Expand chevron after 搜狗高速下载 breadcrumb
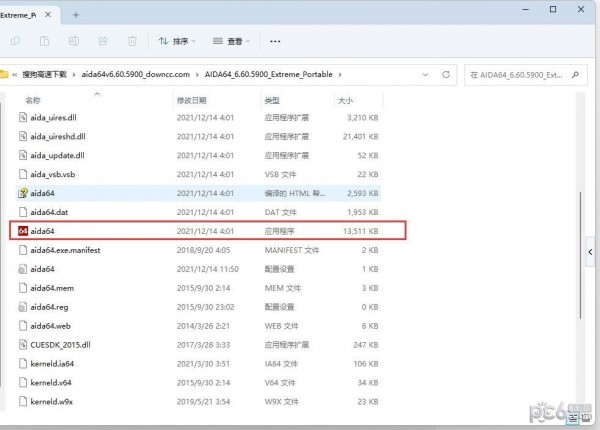The height and width of the screenshot is (430, 600). [x=74, y=75]
